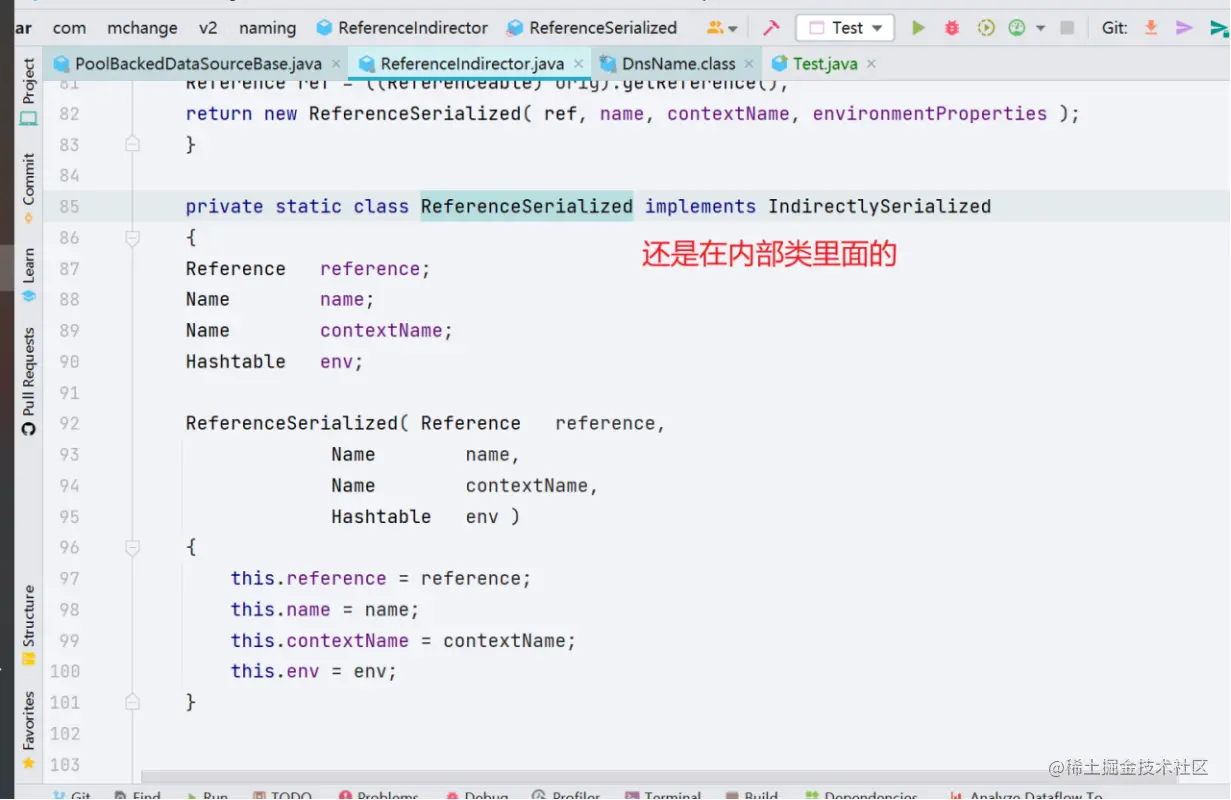1231x800 pixels.
Task: Collapse the fold marker at line 83
Action: (132, 144)
